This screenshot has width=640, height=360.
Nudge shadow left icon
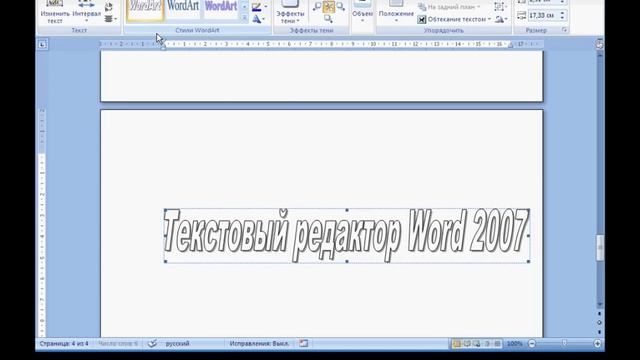click(317, 7)
